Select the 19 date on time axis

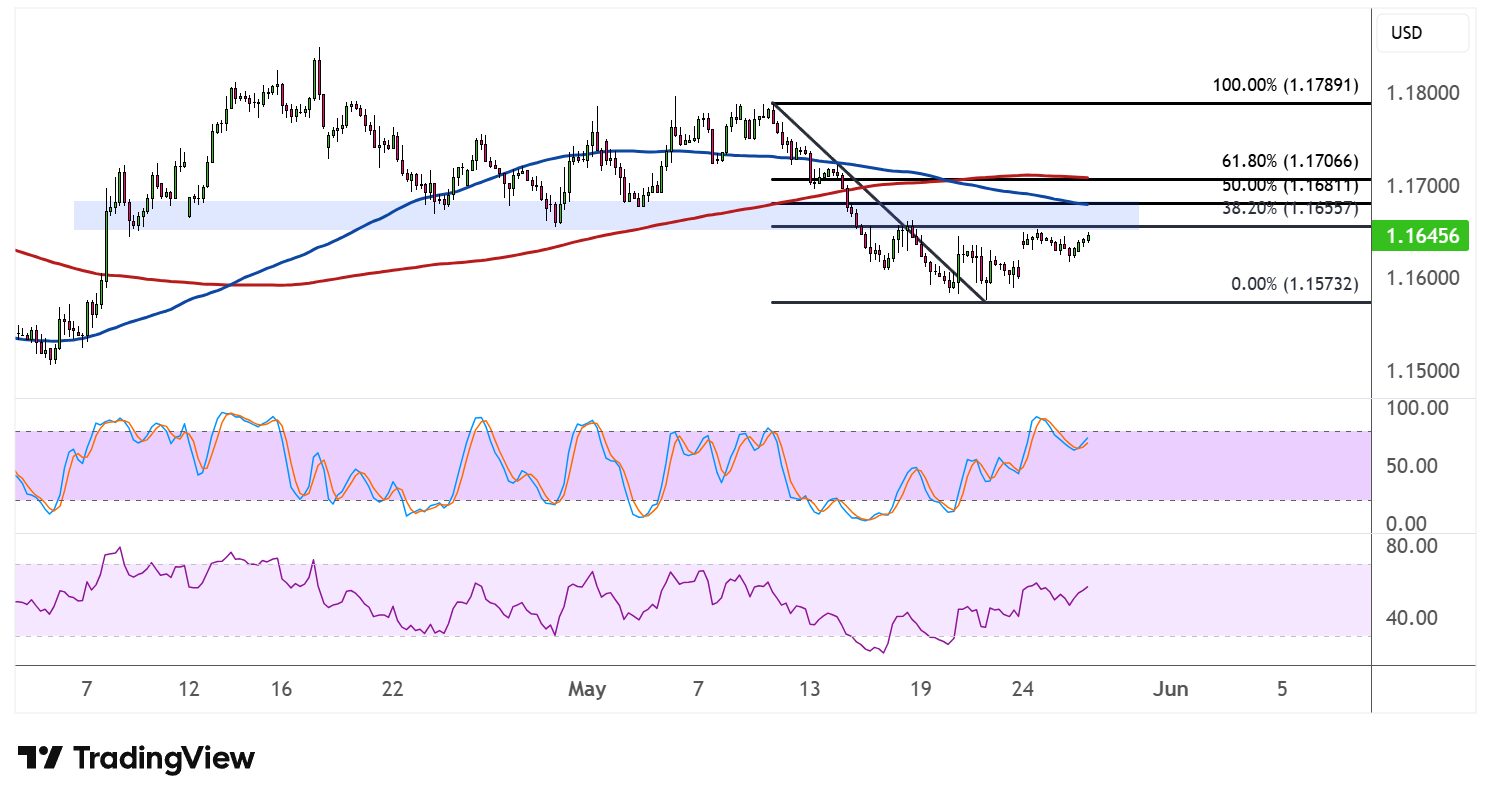(921, 689)
